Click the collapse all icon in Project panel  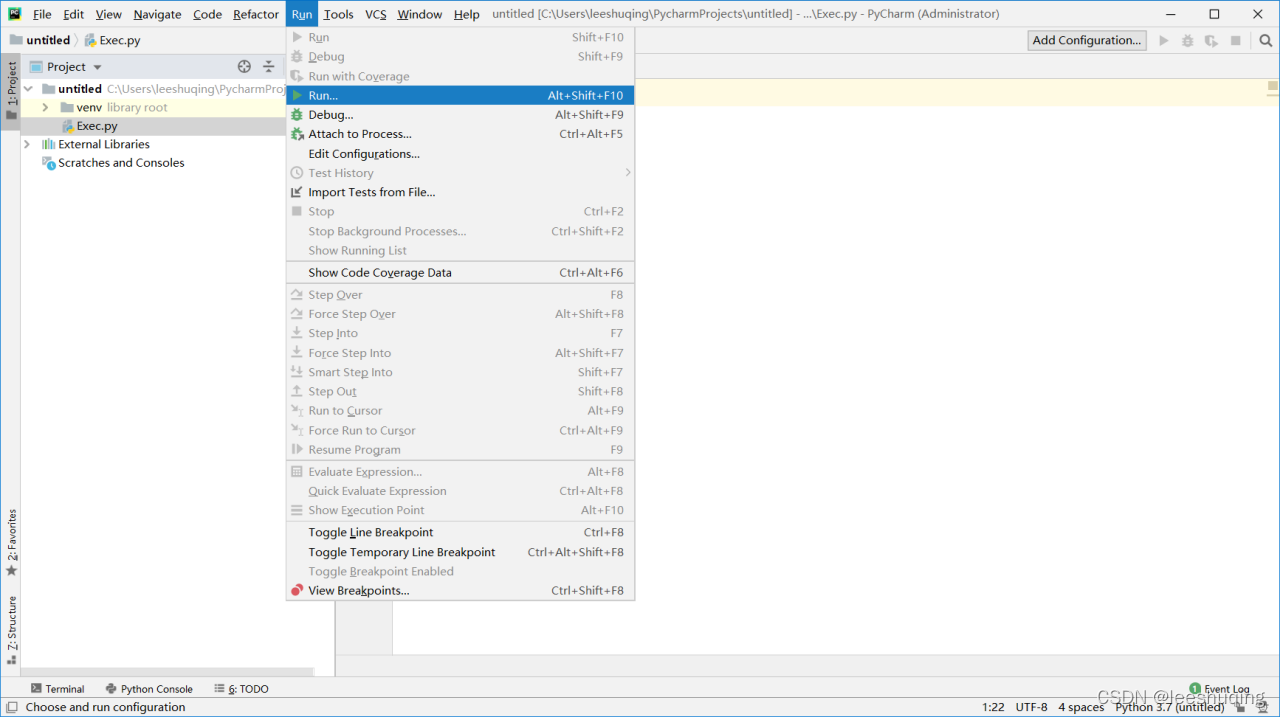[269, 67]
